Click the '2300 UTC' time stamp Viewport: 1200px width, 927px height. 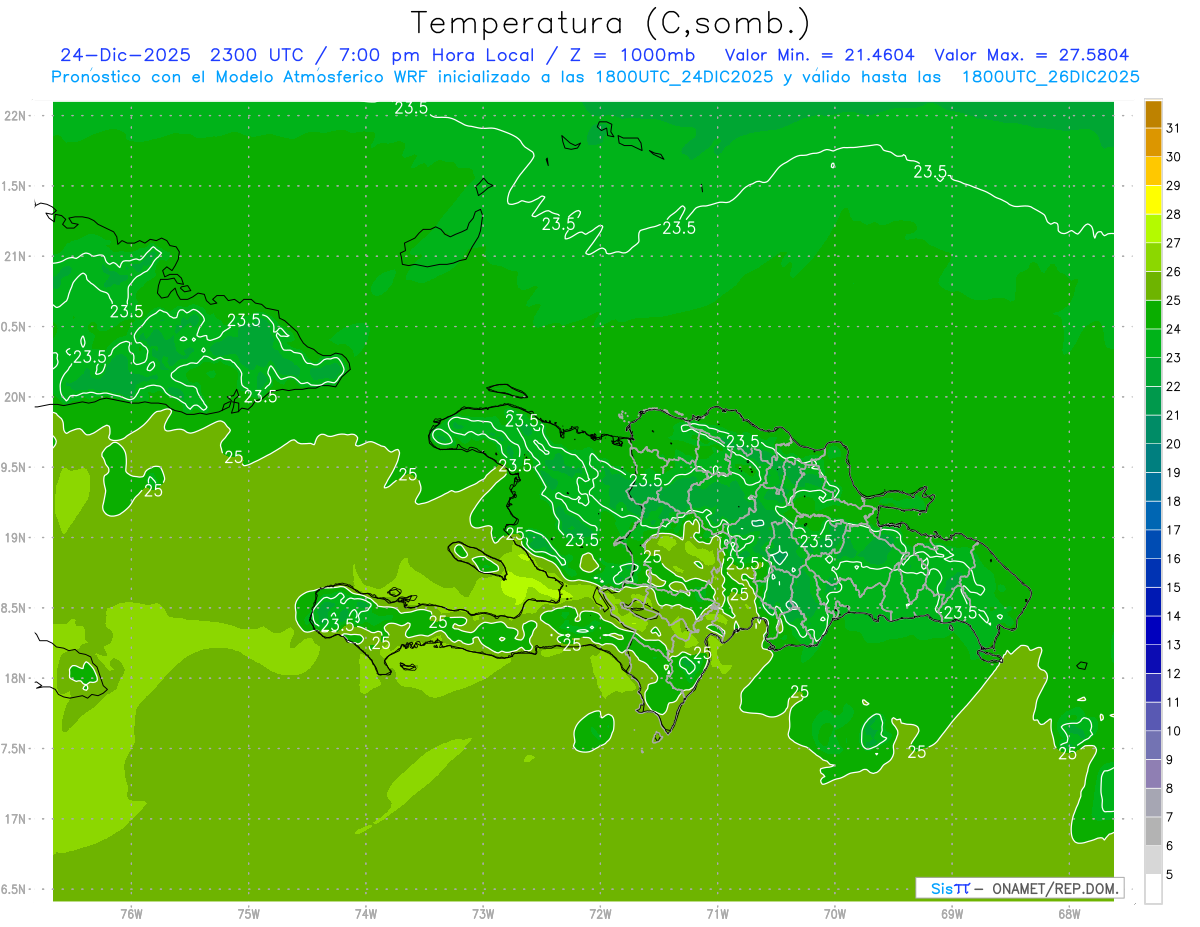point(256,55)
